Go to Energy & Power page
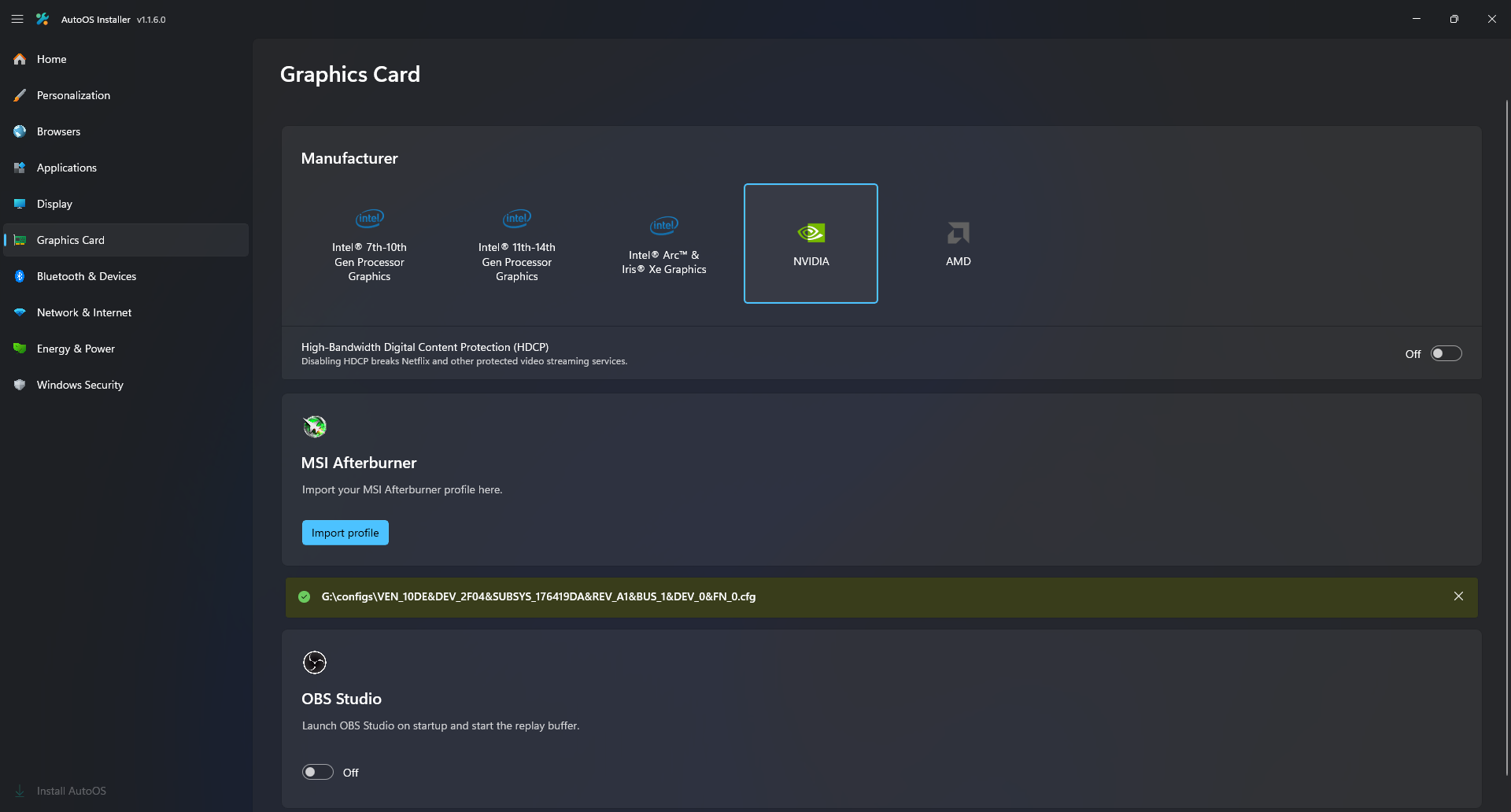The height and width of the screenshot is (812, 1511). (x=126, y=349)
